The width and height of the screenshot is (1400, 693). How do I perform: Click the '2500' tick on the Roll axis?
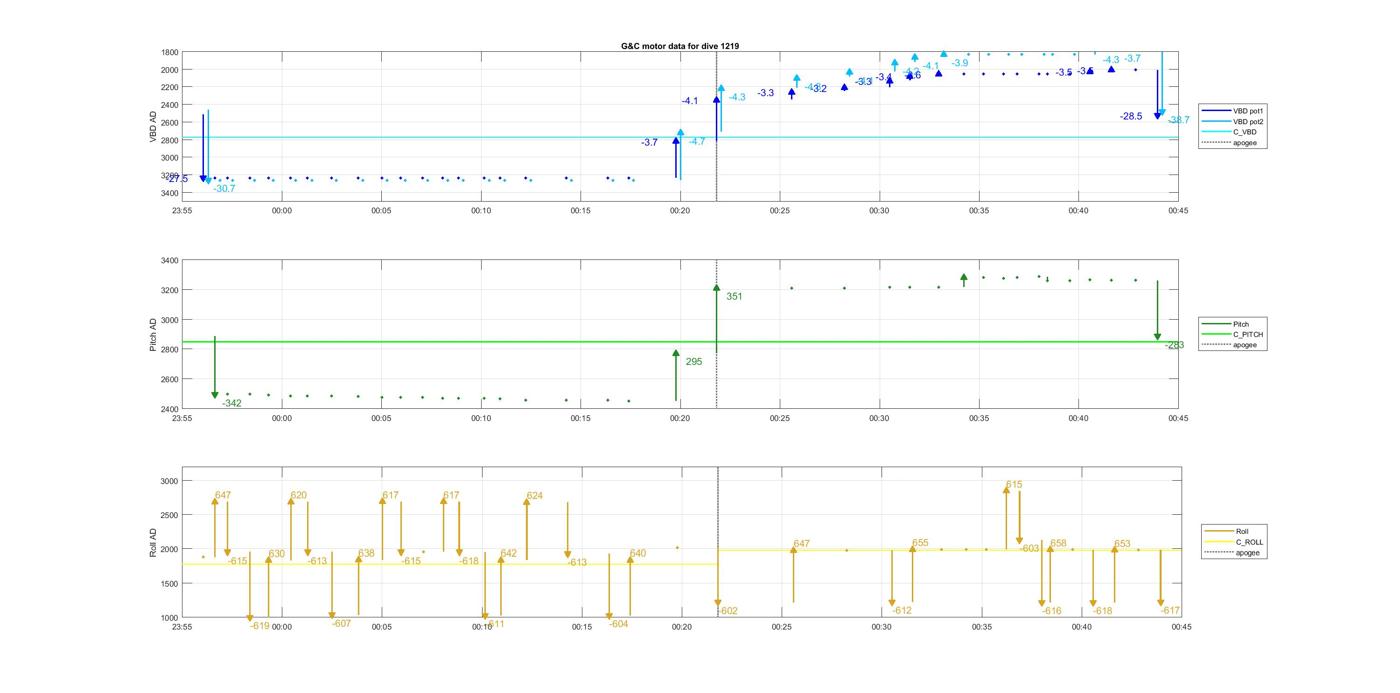(170, 515)
